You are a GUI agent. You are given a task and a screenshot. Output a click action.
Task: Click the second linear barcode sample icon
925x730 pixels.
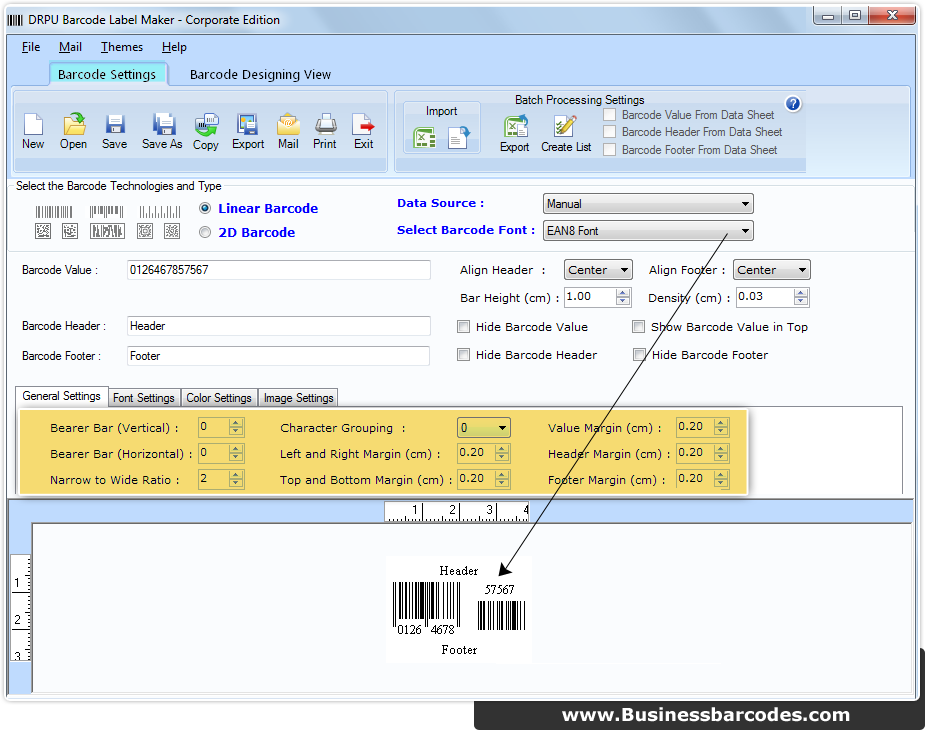click(x=106, y=212)
